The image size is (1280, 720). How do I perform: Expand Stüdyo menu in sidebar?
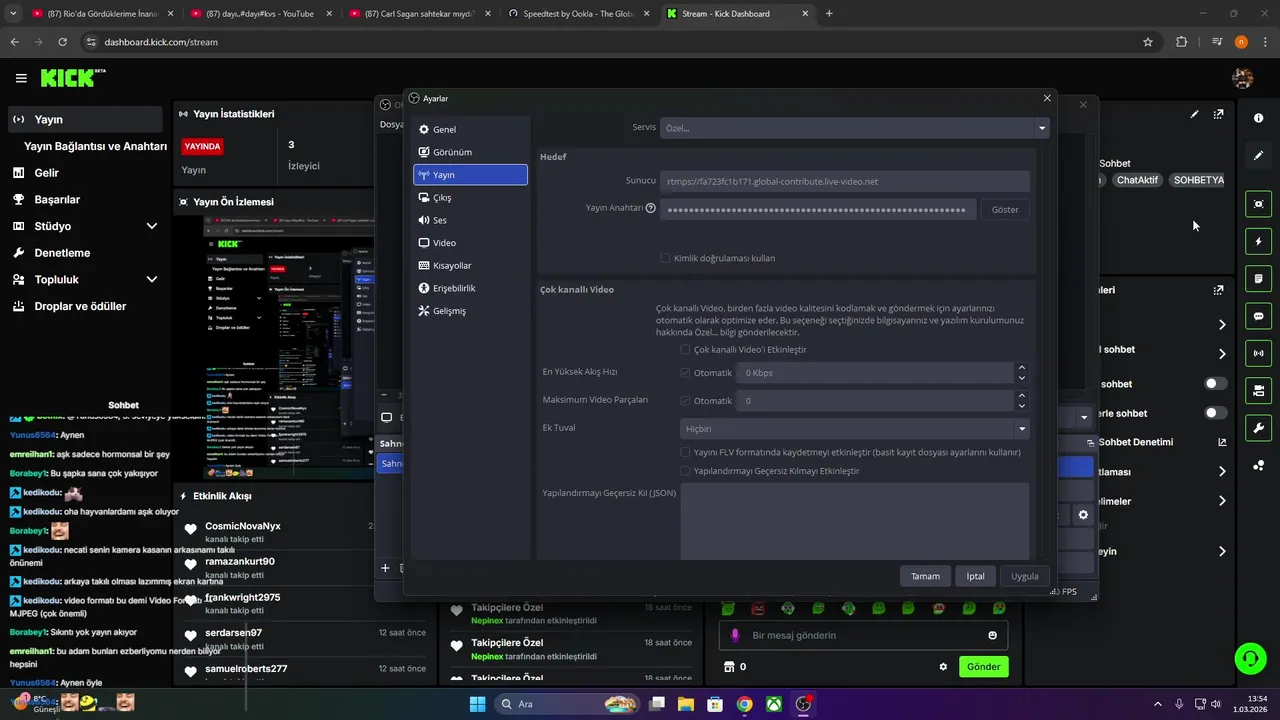click(x=84, y=226)
